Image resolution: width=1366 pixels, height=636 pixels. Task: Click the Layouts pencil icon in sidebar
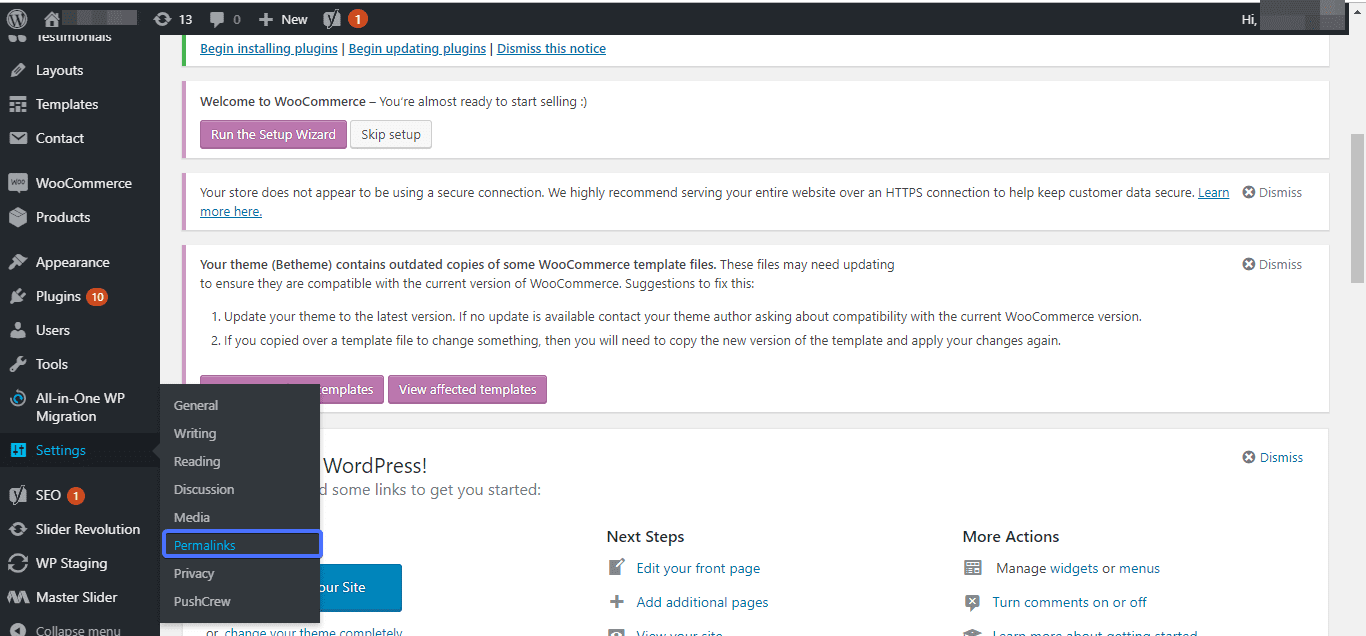click(17, 70)
